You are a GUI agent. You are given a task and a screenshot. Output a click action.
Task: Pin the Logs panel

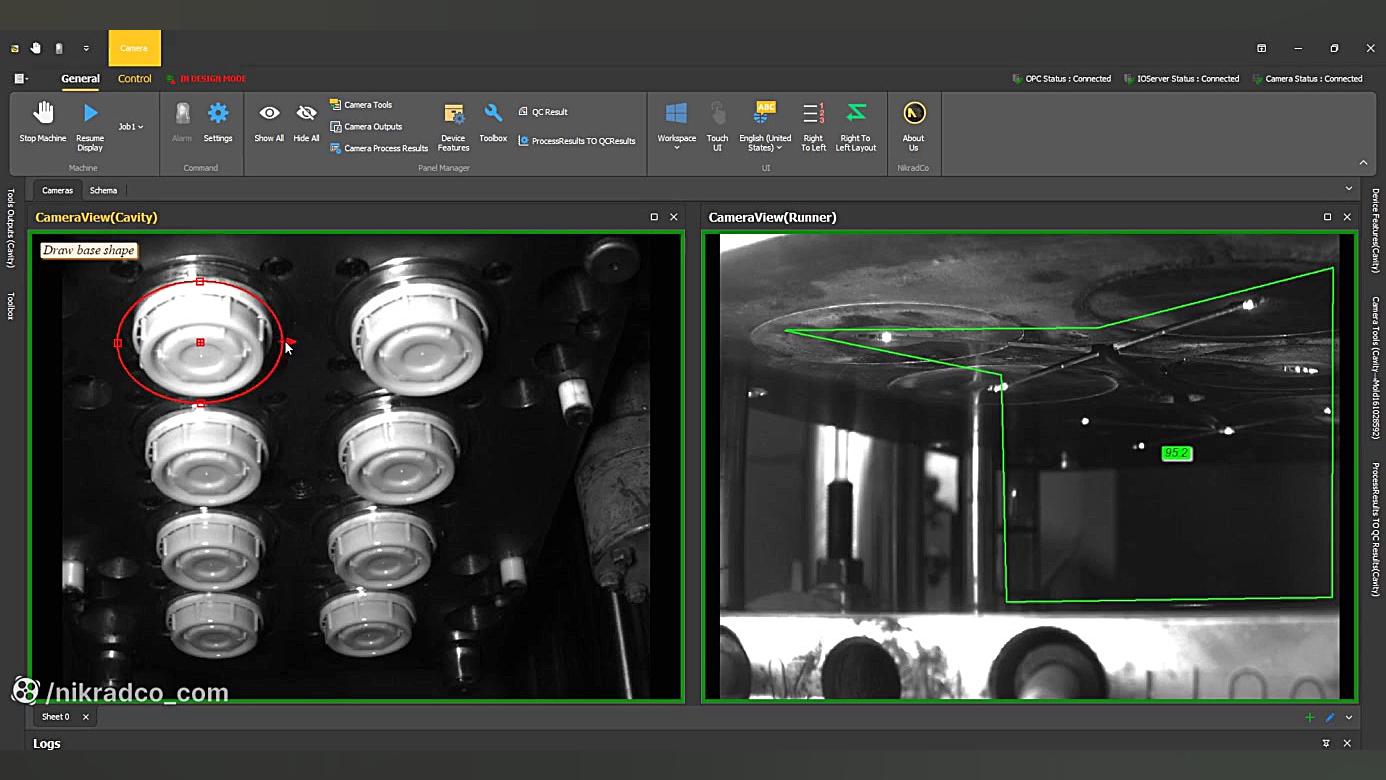coord(1326,744)
